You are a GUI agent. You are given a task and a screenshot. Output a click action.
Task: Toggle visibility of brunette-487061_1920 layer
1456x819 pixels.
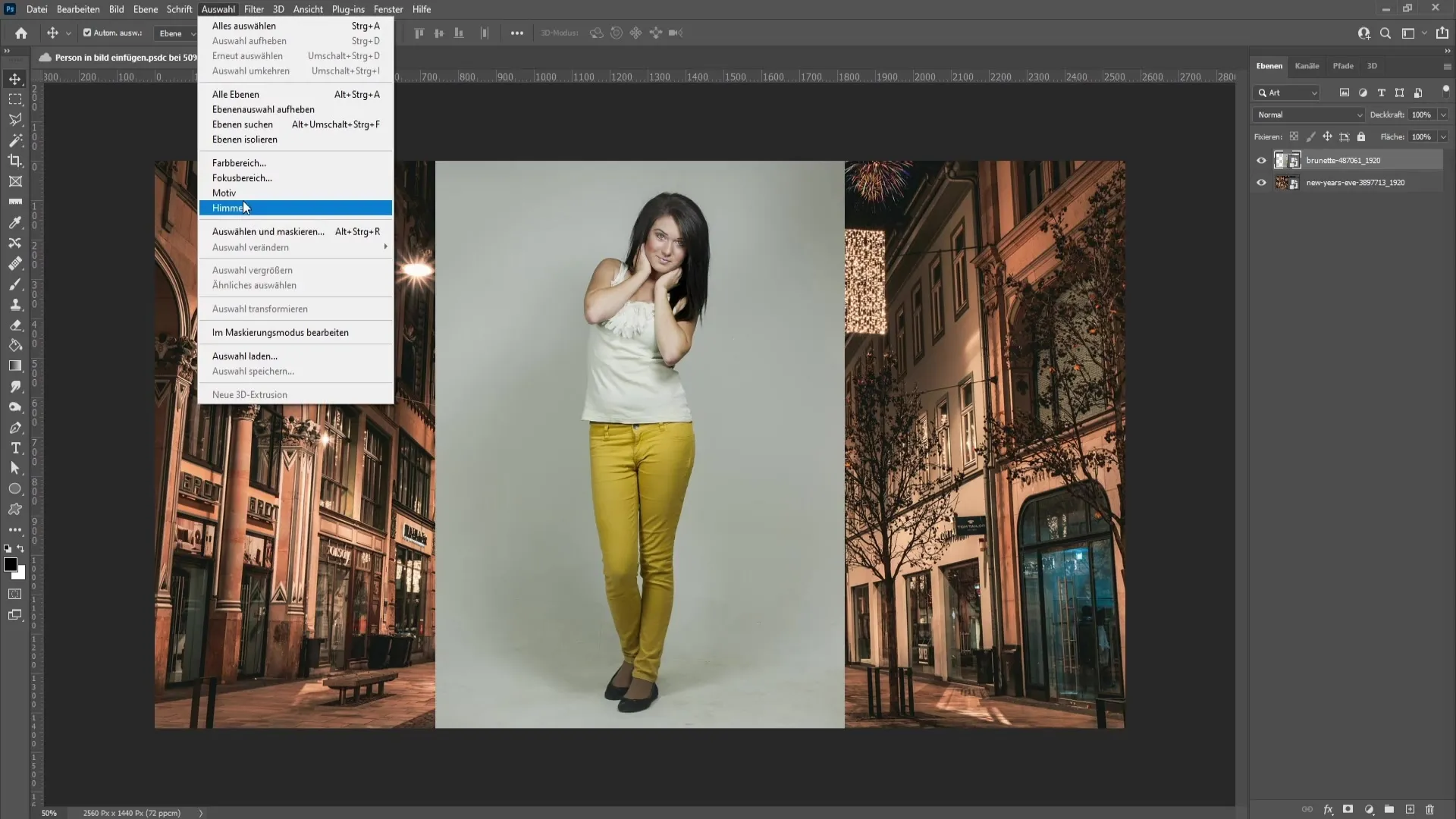pos(1261,160)
